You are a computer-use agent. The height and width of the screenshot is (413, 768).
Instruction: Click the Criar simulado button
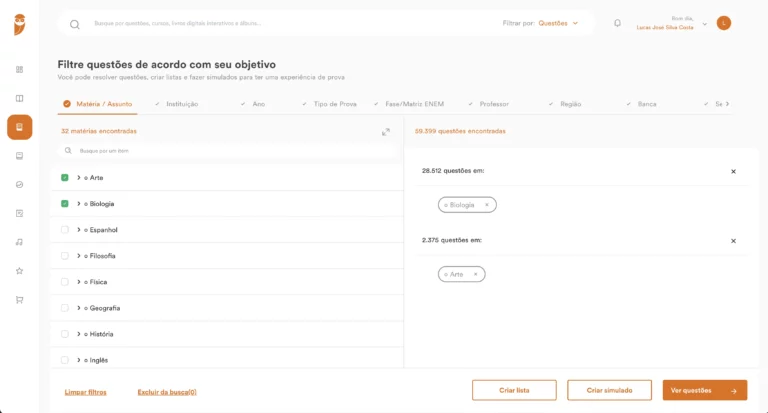pyautogui.click(x=609, y=390)
